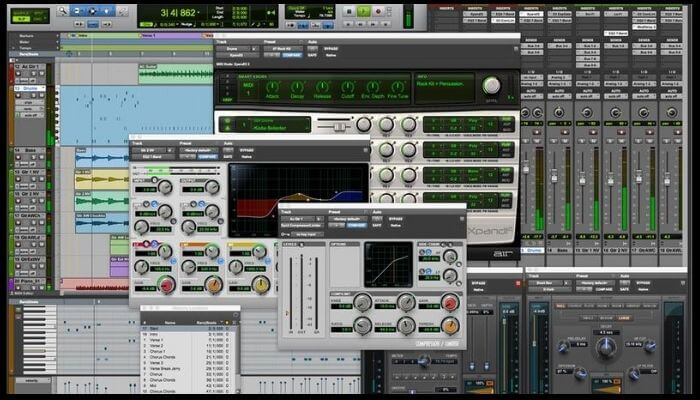Stop playback with transport Stop button
Screen dimensions: 700x400
pyautogui.click(x=349, y=11)
